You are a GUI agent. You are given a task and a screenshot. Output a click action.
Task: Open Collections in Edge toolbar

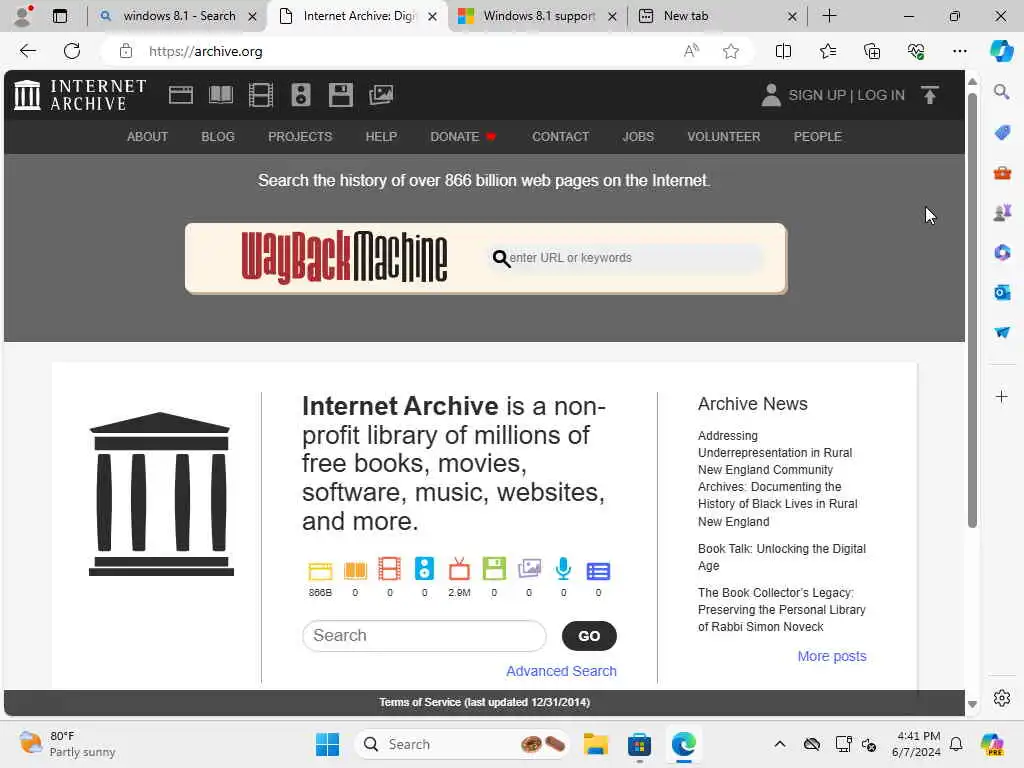tap(872, 52)
